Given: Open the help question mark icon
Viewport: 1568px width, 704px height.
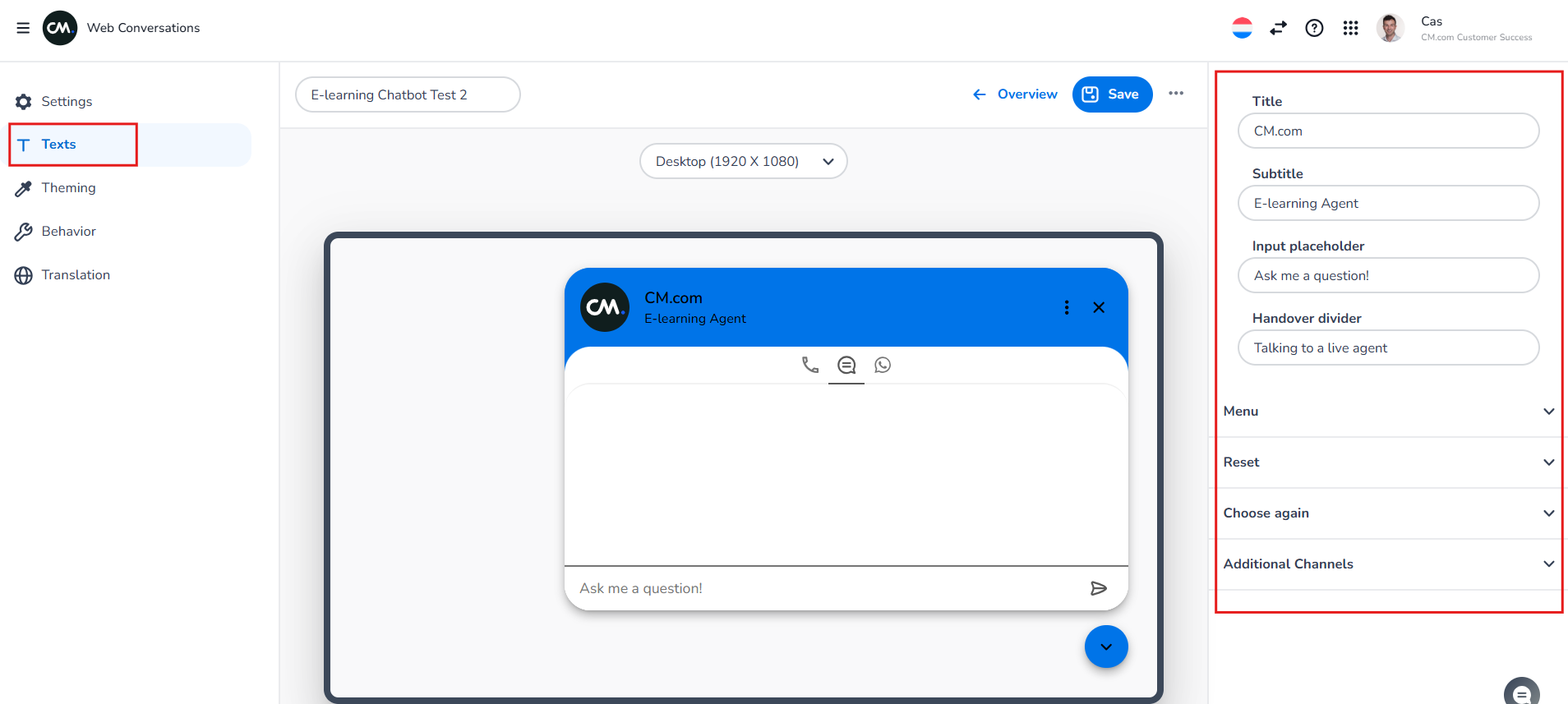Looking at the screenshot, I should pos(1314,28).
